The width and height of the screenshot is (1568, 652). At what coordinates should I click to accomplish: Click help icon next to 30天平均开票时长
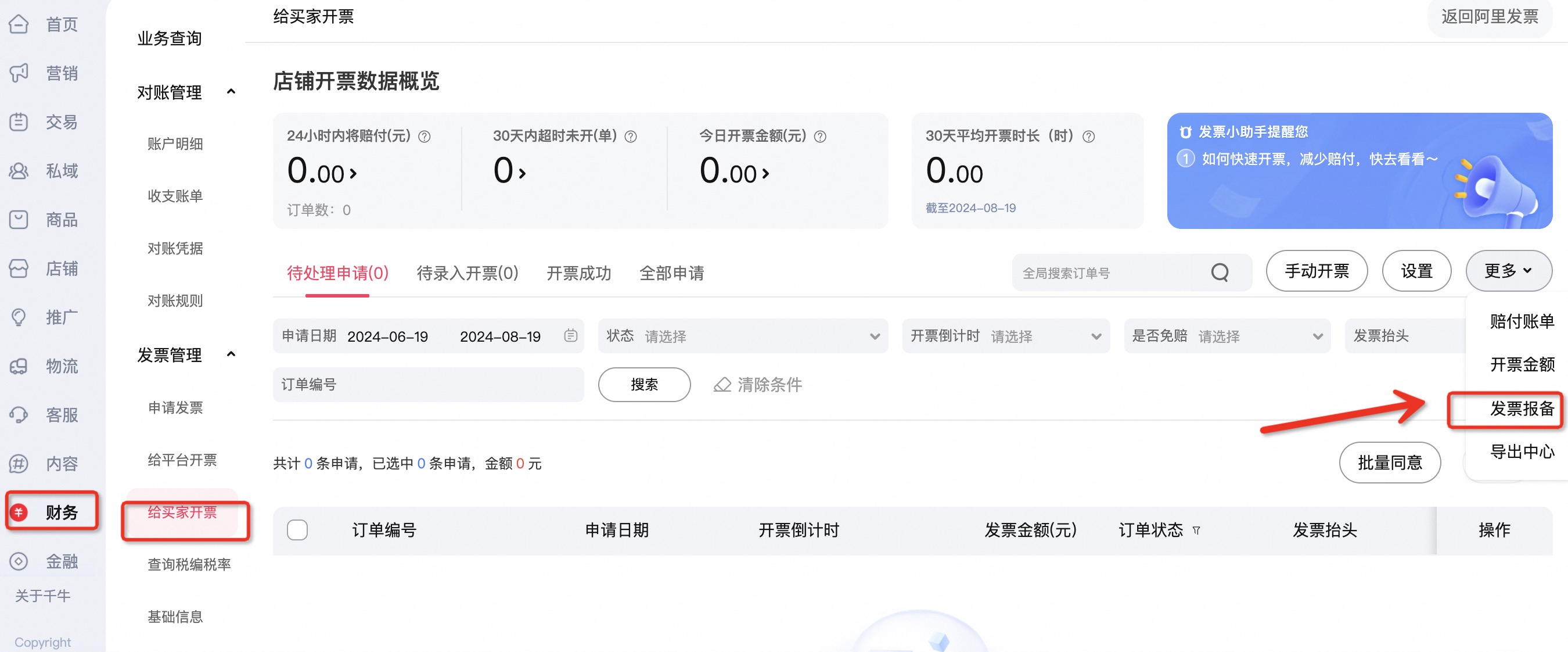click(1088, 137)
